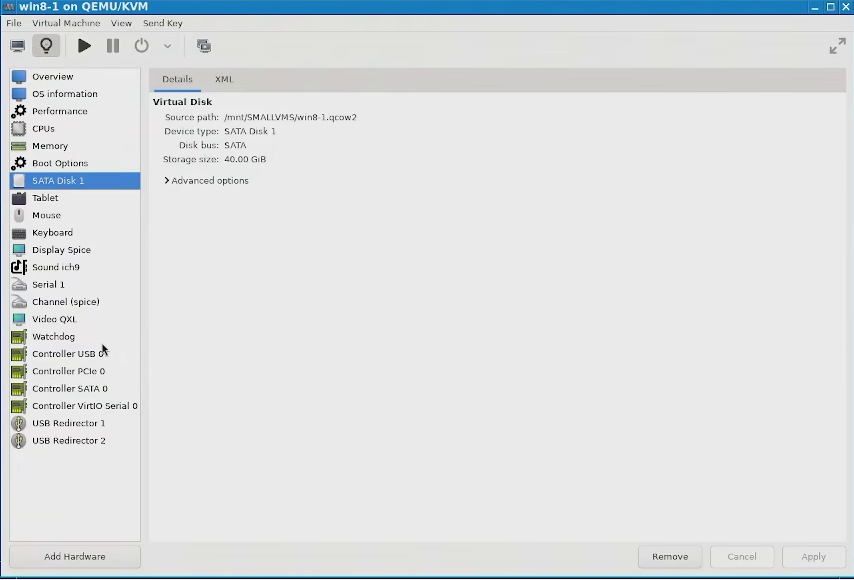Show virtual hardware details lightbulb button
The image size is (854, 580).
[x=46, y=46]
